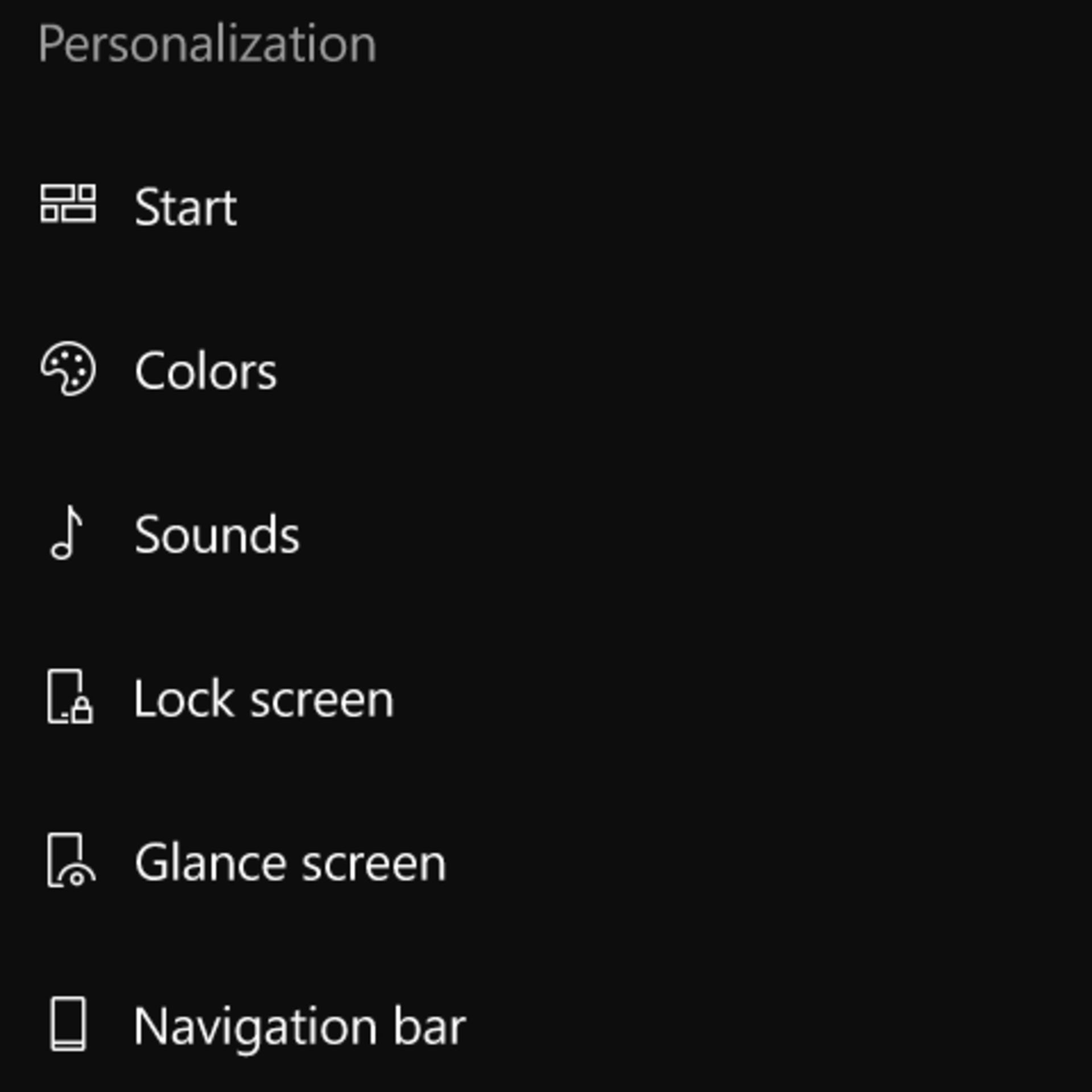1092x1092 pixels.
Task: Click the Colors paint palette icon
Action: [x=68, y=369]
